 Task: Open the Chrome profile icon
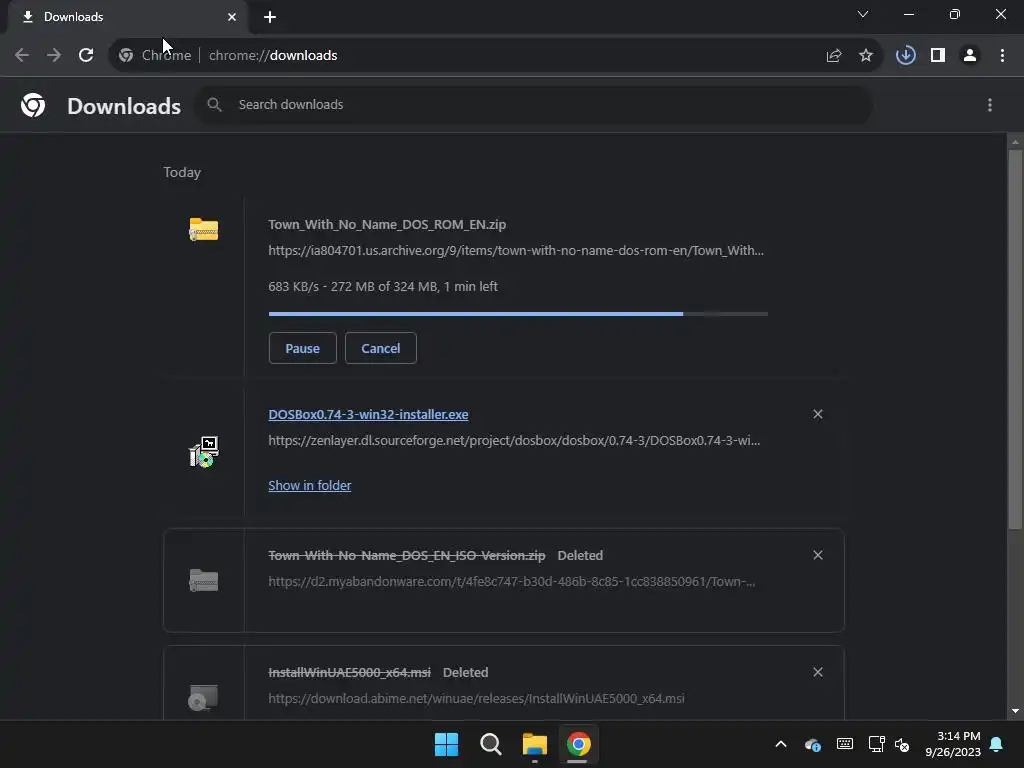coord(970,56)
